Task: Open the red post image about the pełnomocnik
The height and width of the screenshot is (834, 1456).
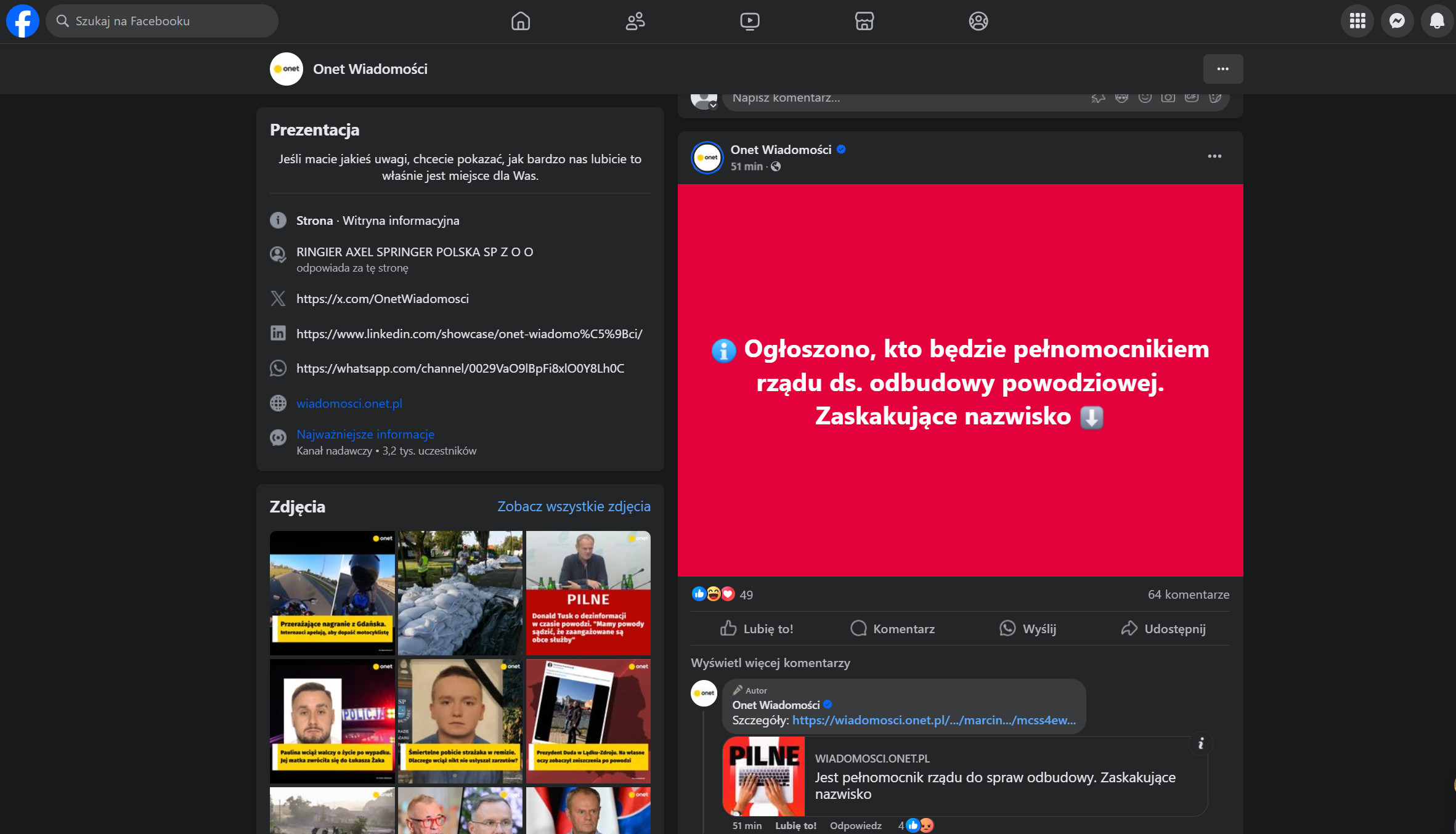Action: 960,380
